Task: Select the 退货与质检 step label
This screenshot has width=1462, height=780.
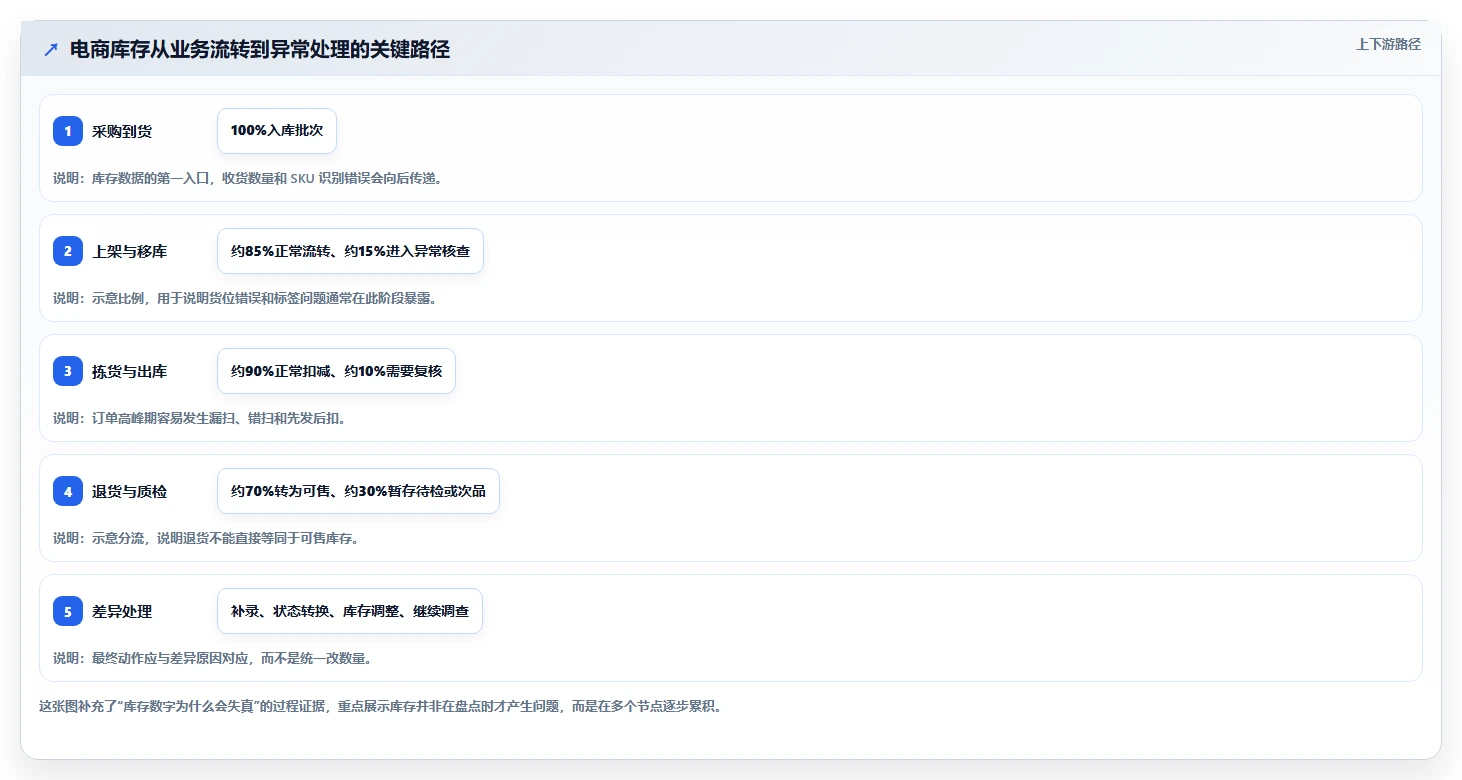Action: [x=130, y=491]
